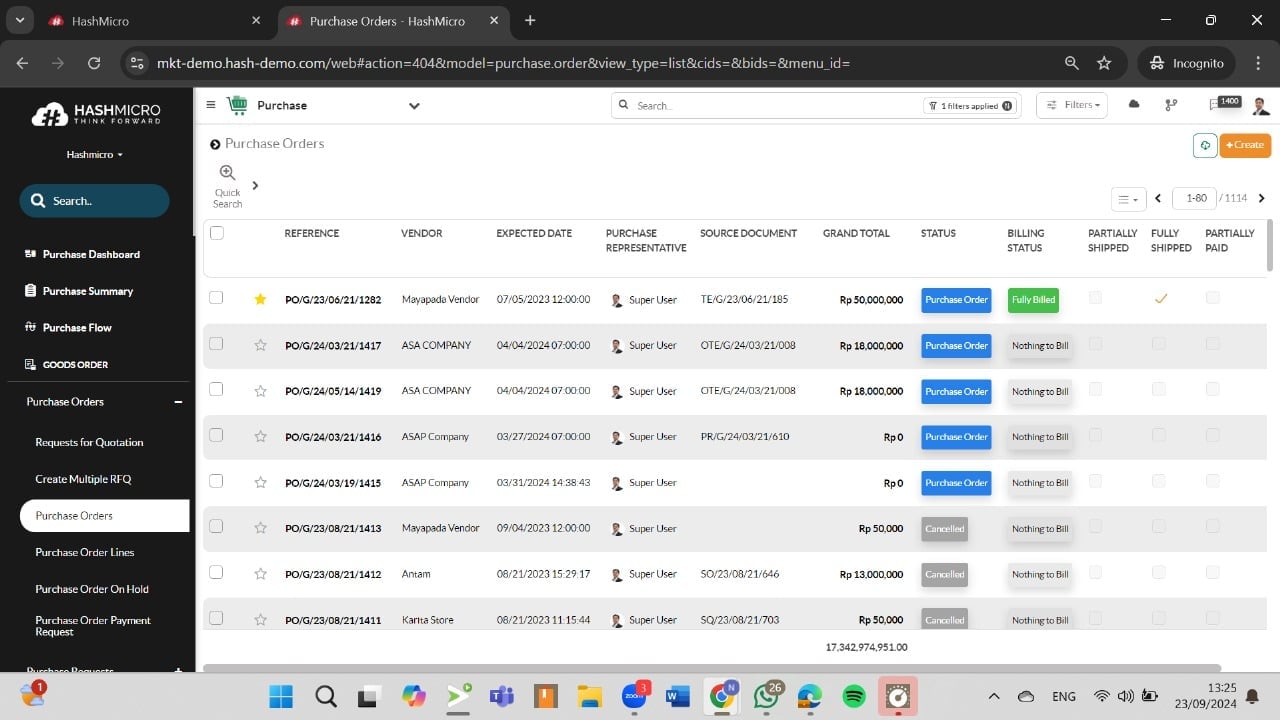The height and width of the screenshot is (720, 1280).
Task: Open Purchase Order Lines menu item
Action: tap(85, 552)
